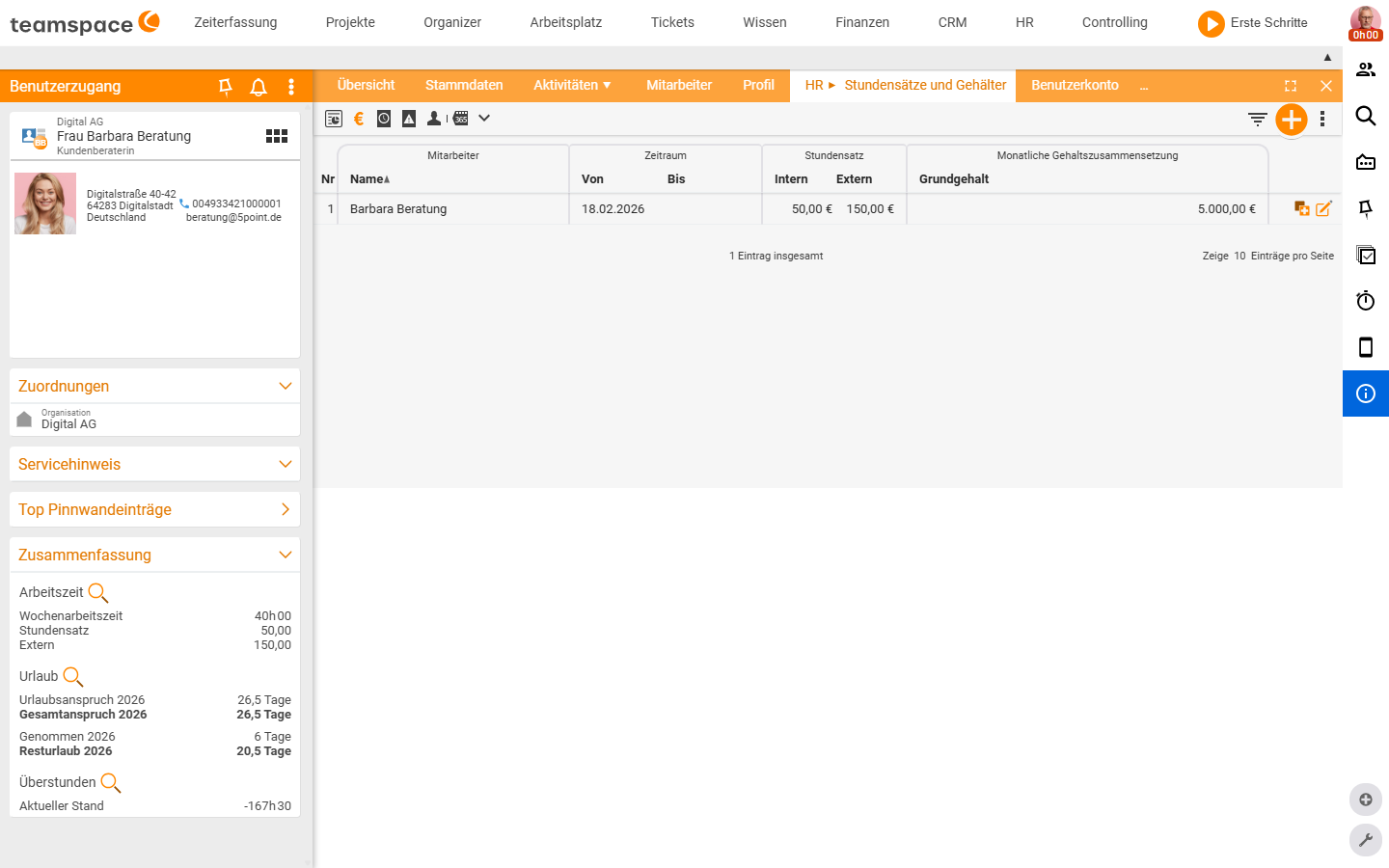
Task: Maximize the panel with the fullscreen icon
Action: point(1291,86)
